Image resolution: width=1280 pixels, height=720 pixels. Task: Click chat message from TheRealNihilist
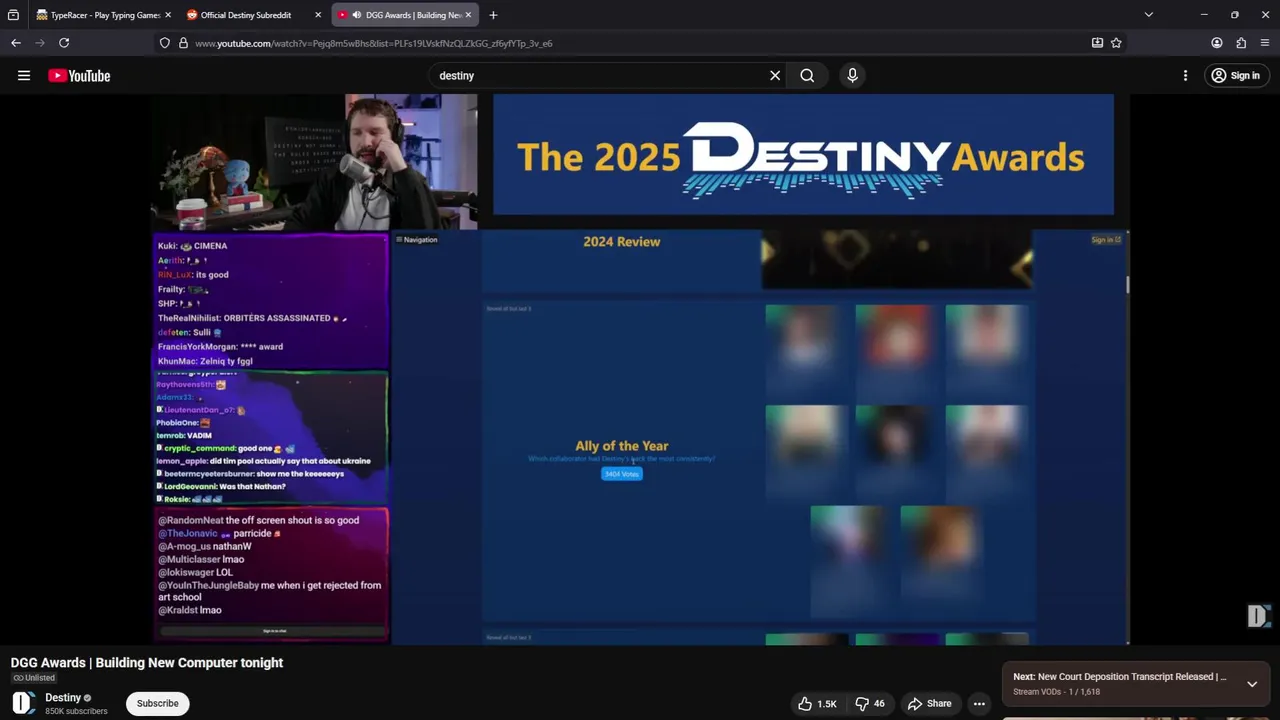click(253, 318)
